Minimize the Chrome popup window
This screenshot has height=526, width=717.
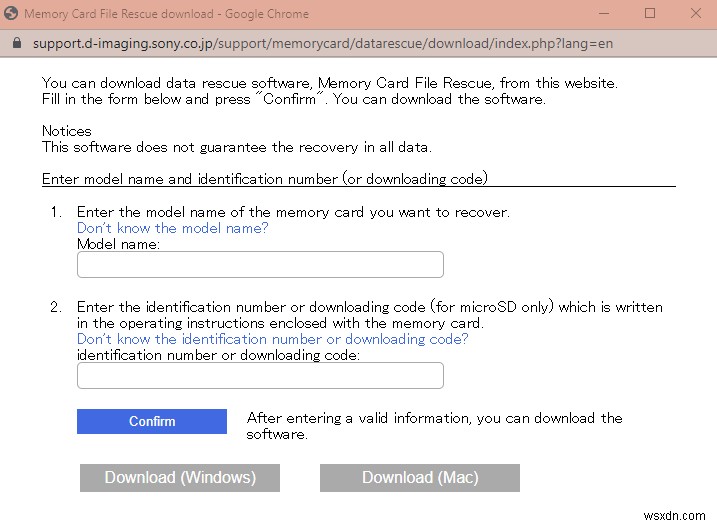pyautogui.click(x=603, y=14)
